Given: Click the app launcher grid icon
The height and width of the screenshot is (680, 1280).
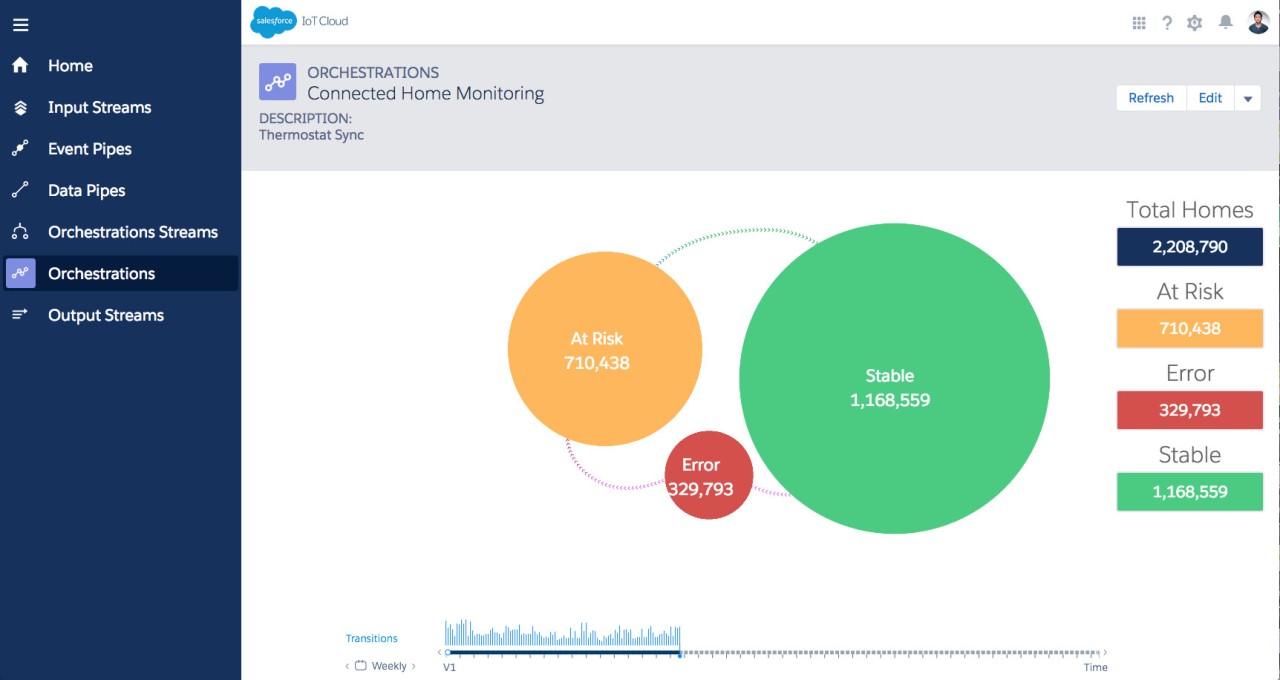Looking at the screenshot, I should 1138,23.
